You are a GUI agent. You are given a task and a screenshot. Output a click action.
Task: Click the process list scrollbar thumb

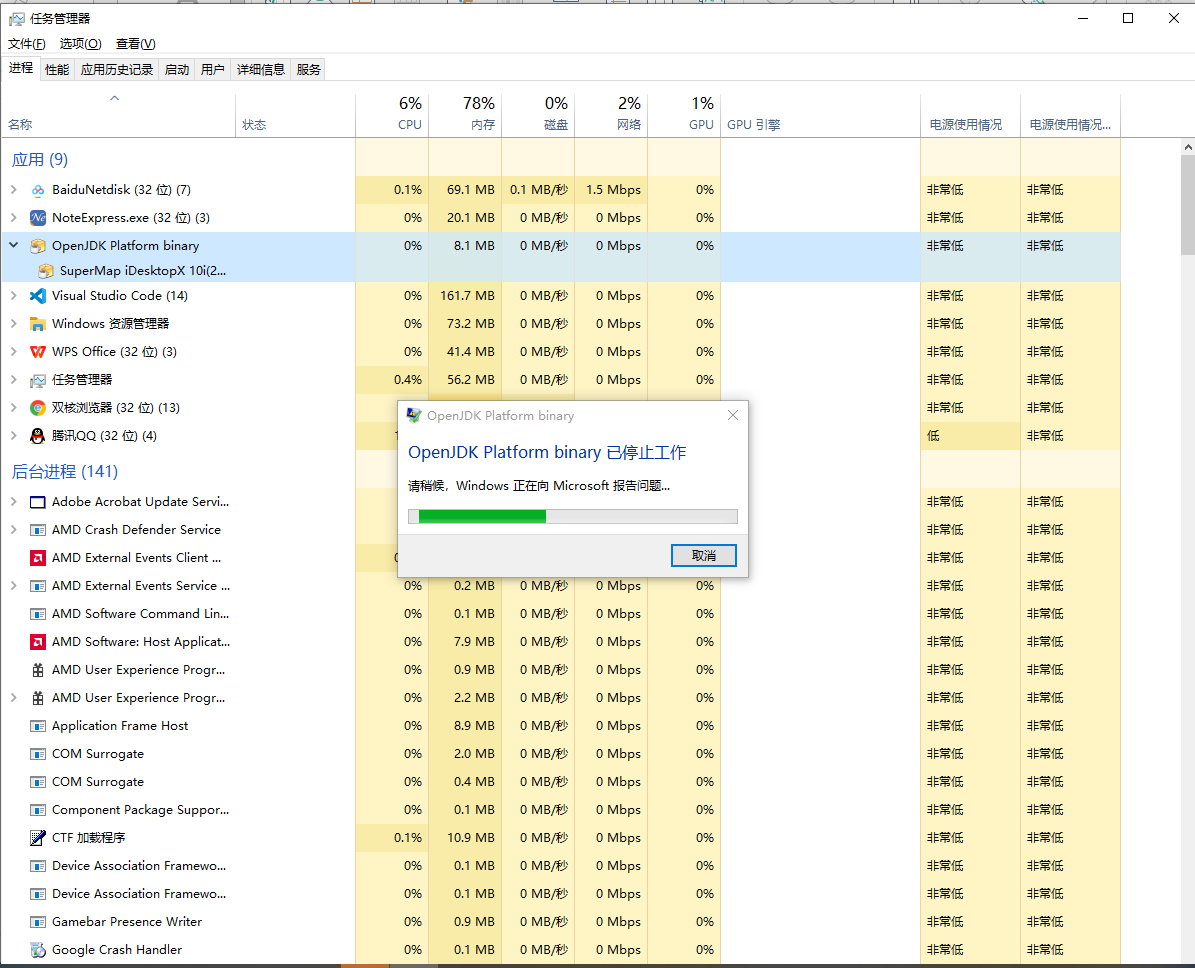pos(1188,204)
